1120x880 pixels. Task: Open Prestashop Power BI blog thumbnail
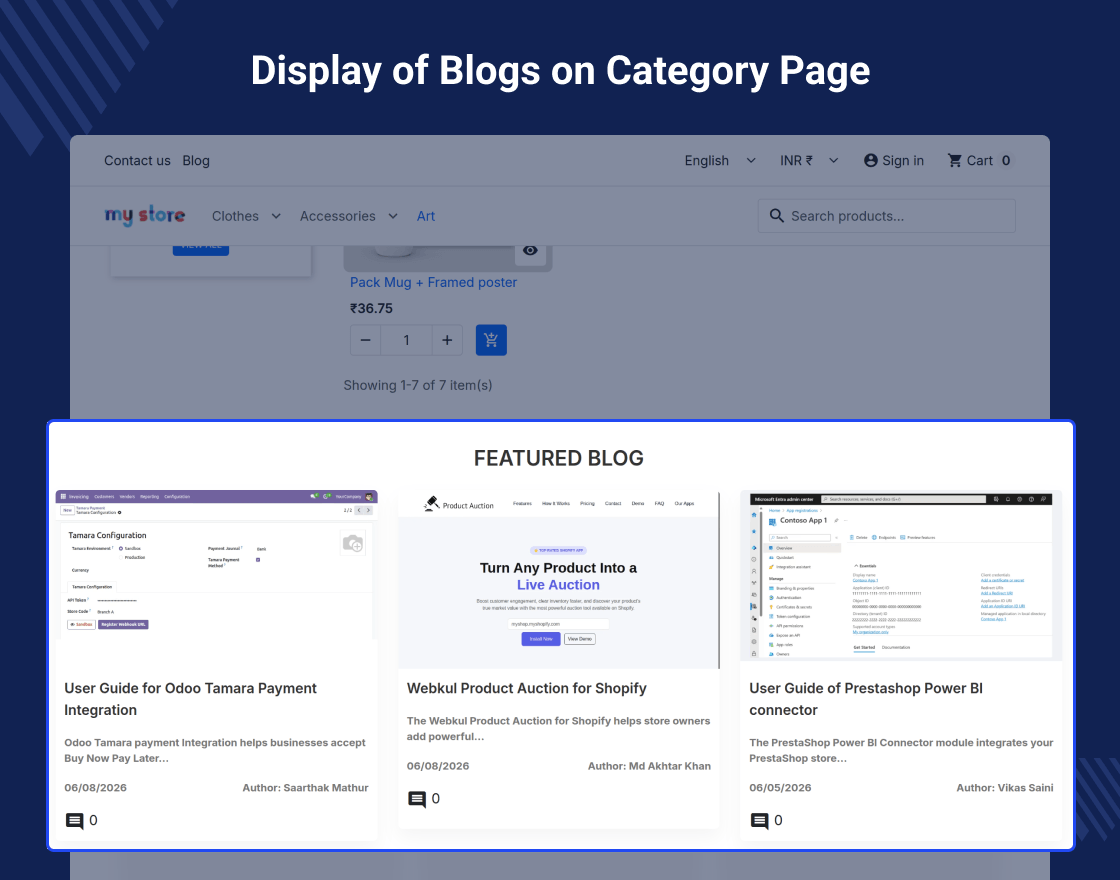click(x=901, y=575)
